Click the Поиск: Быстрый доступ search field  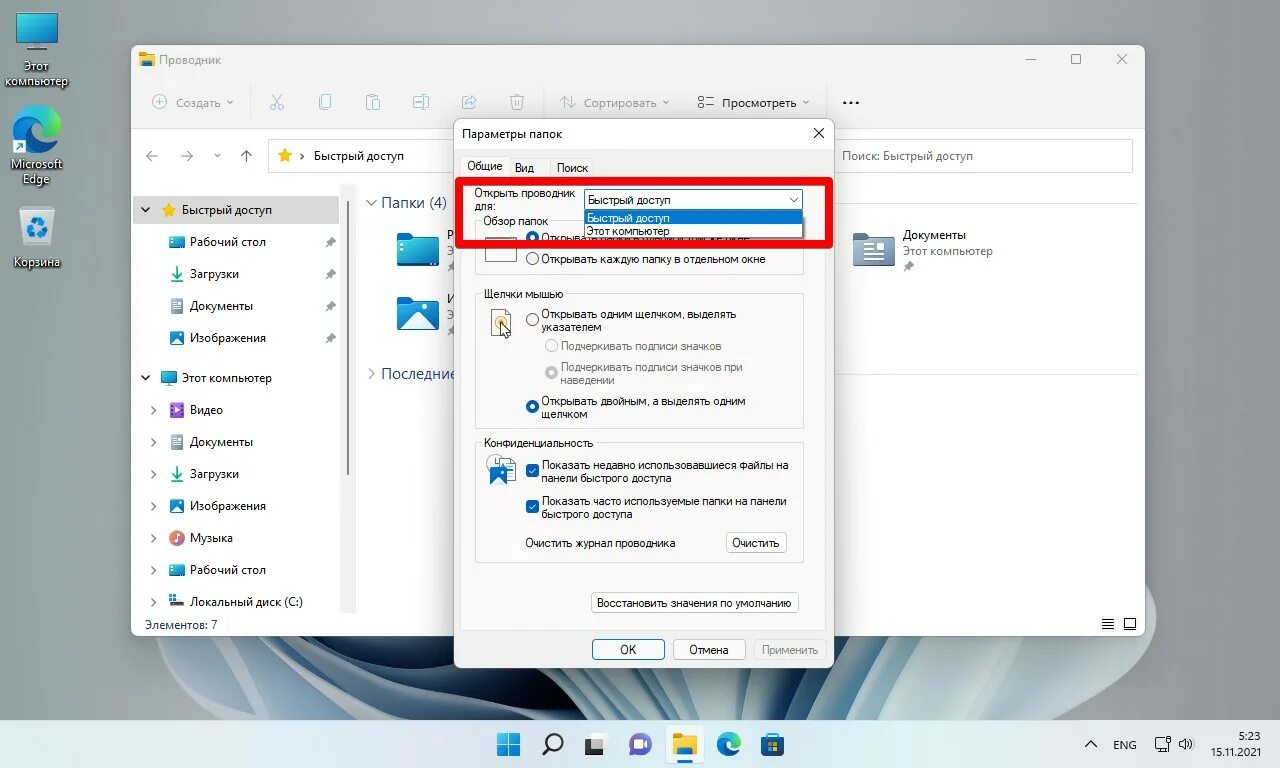click(983, 156)
